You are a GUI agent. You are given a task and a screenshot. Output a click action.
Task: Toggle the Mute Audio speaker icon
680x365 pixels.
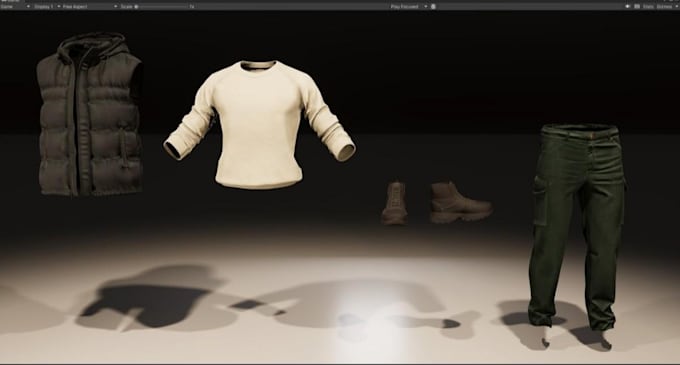[x=628, y=7]
